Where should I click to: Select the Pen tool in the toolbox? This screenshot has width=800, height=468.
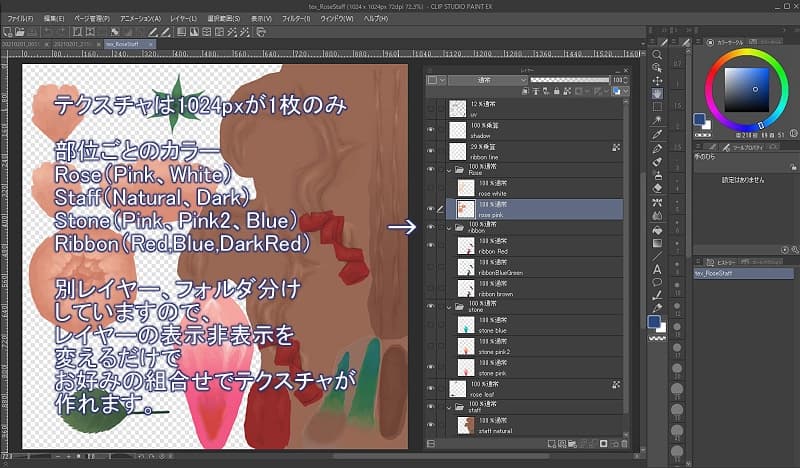coord(657,149)
